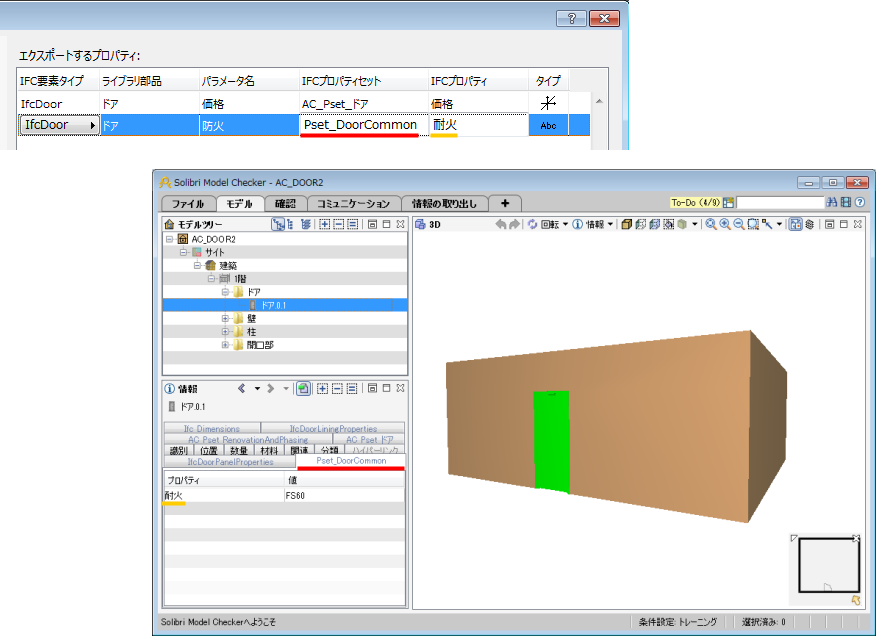Collapse the ドア folder node

(x=225, y=292)
